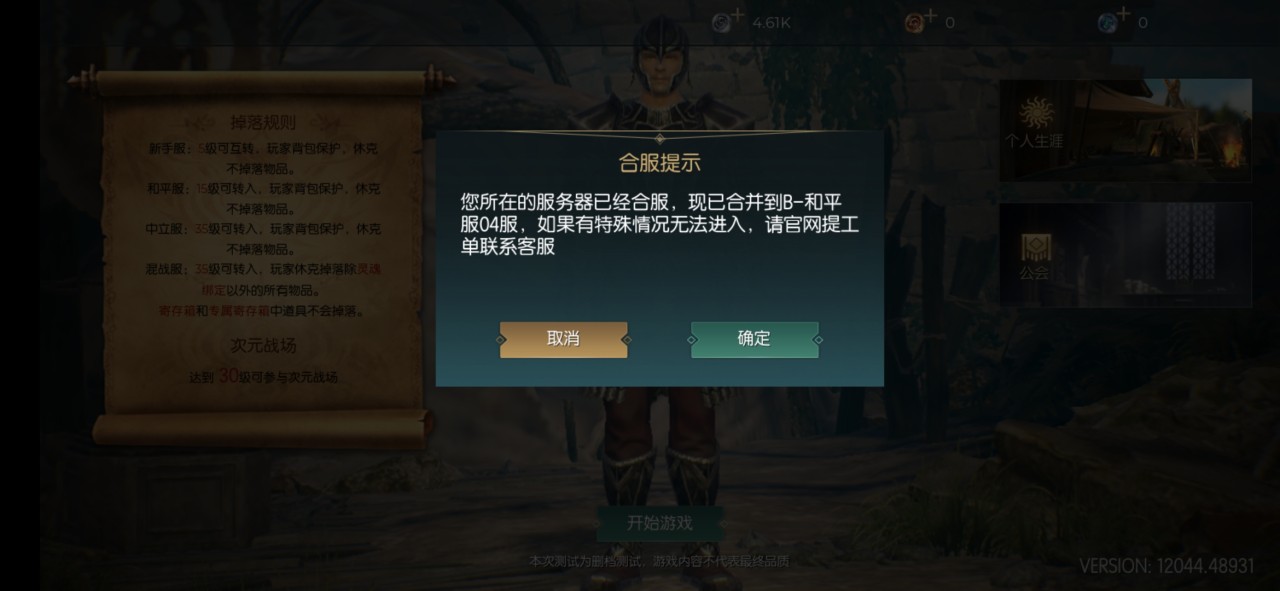Tap the blue gem currency icon
The width and height of the screenshot is (1280, 591).
click(1106, 23)
